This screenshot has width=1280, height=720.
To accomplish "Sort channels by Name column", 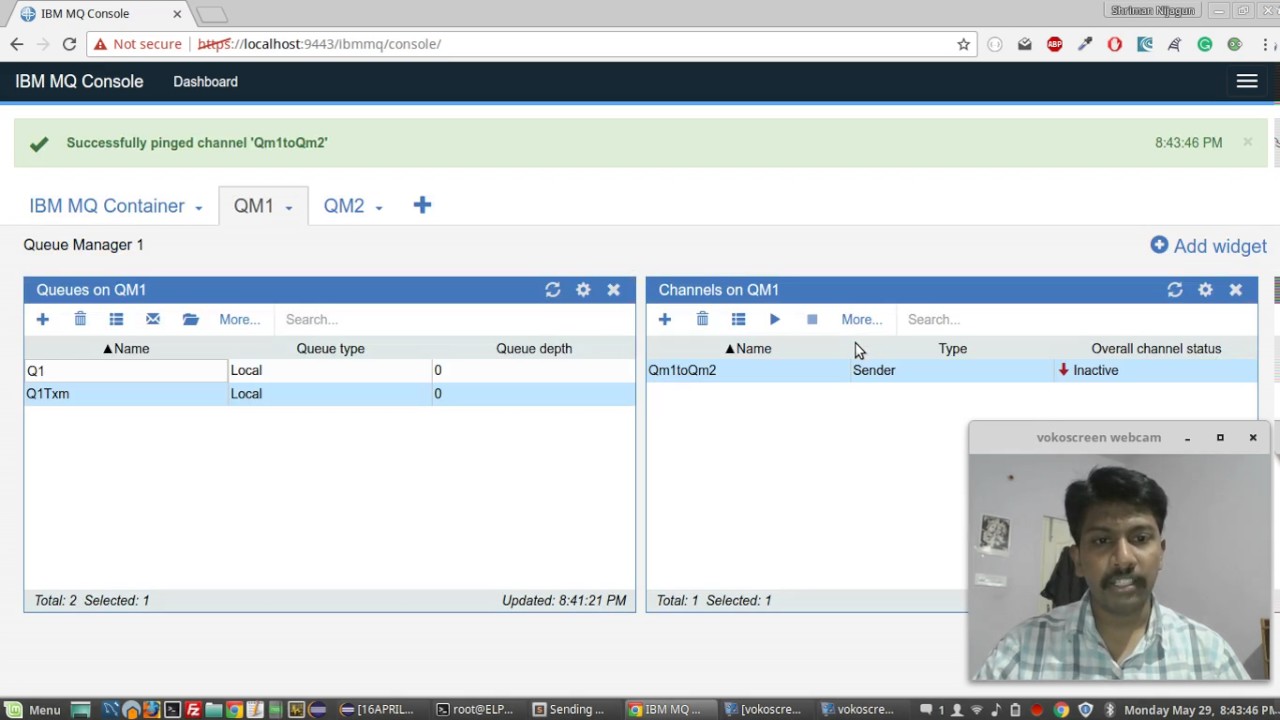I will 748,349.
